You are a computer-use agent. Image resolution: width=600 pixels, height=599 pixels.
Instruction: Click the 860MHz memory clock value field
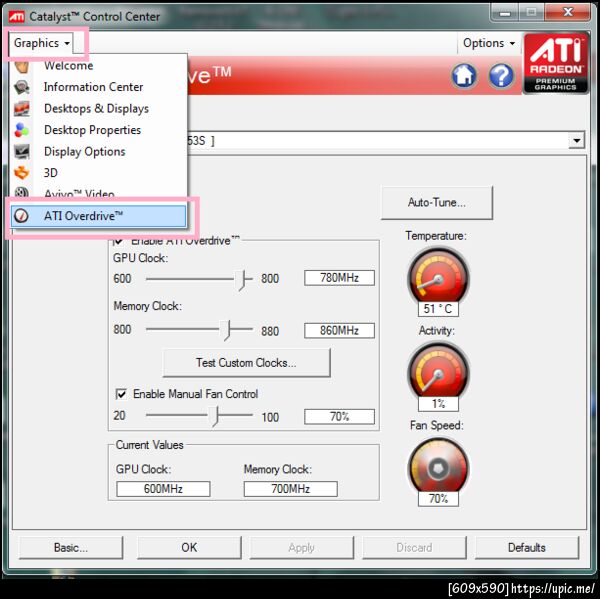pyautogui.click(x=339, y=331)
